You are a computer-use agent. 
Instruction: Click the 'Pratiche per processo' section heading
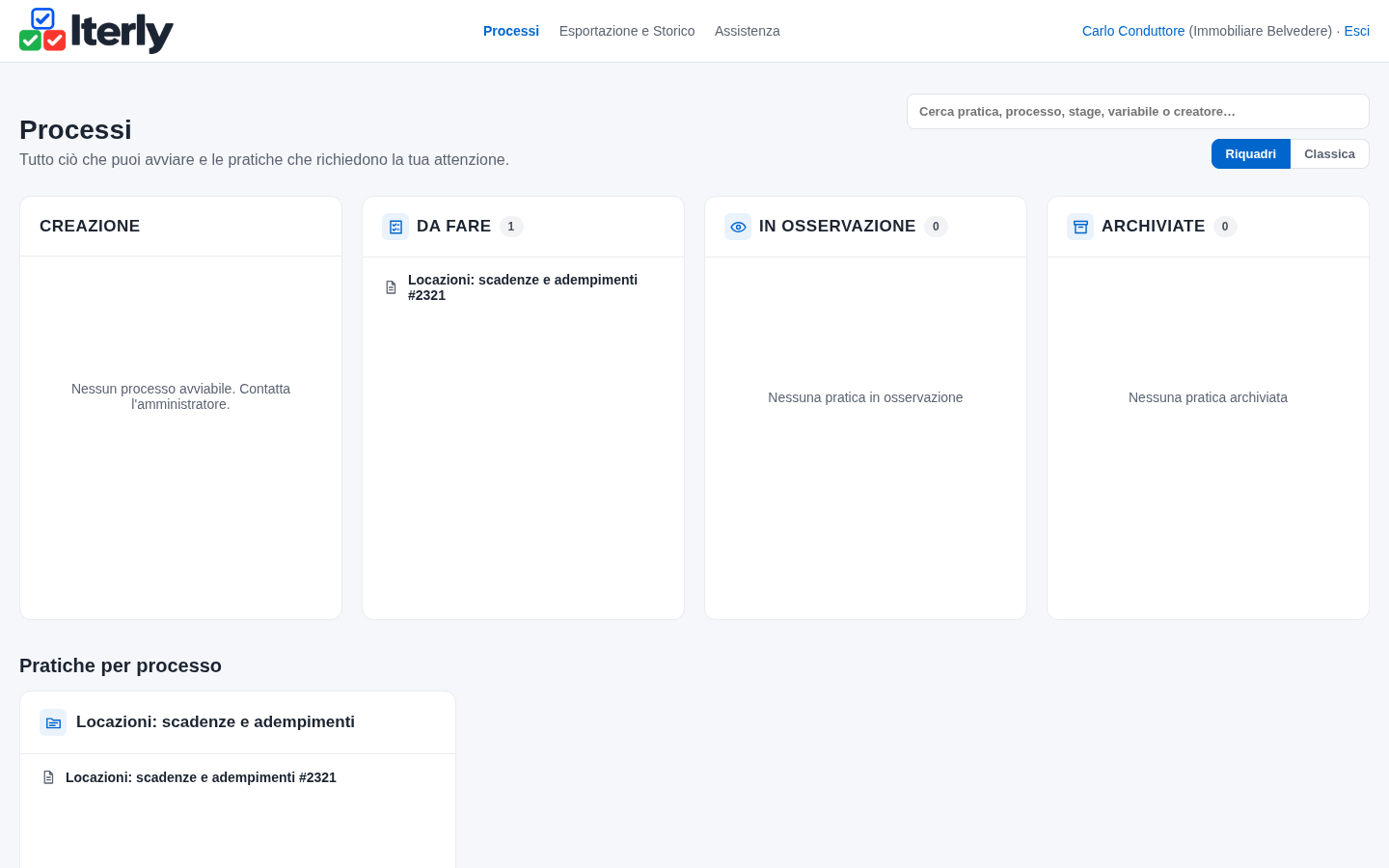coord(121,665)
